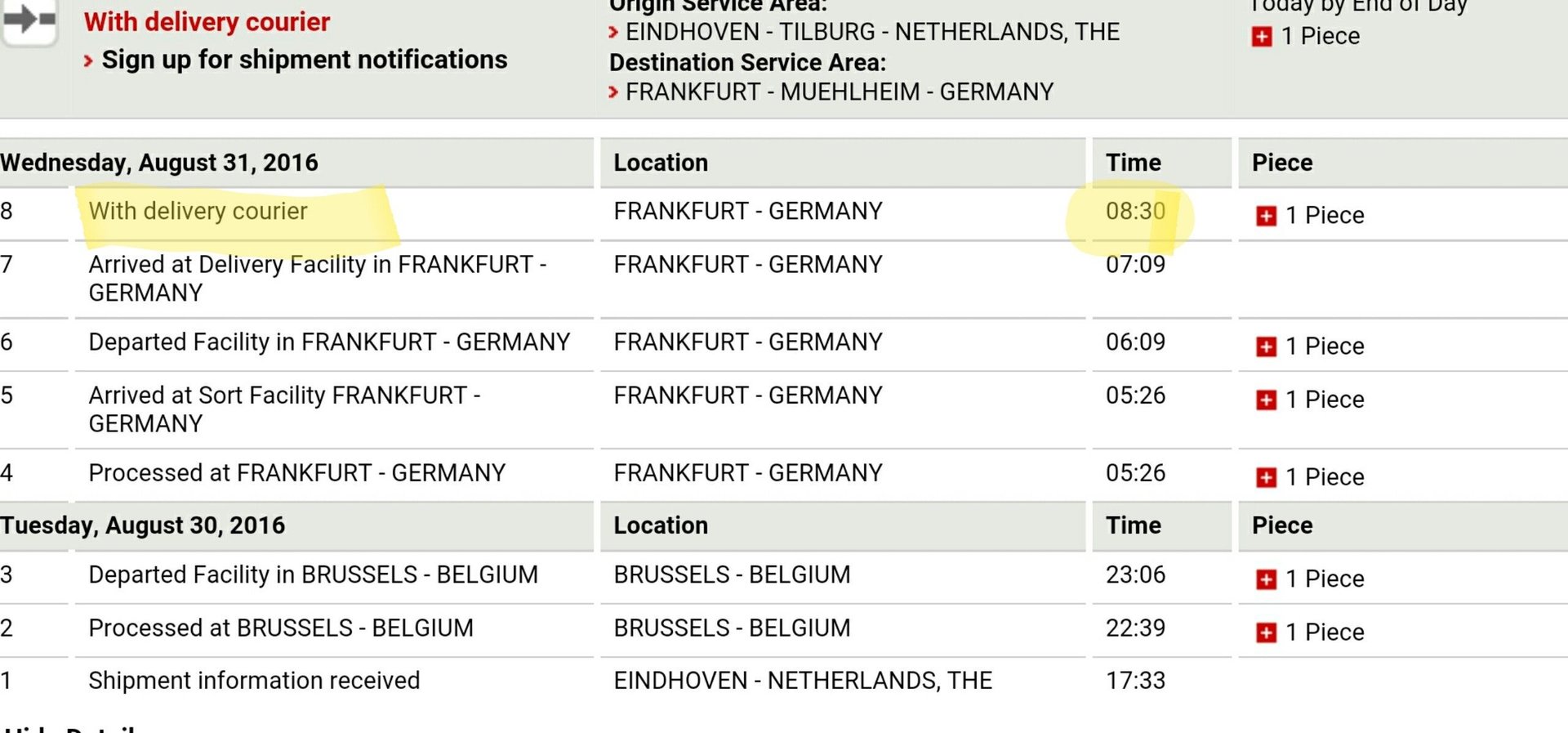Expand piece details for With delivery courier row
The width and height of the screenshot is (1568, 733).
pos(1266,216)
